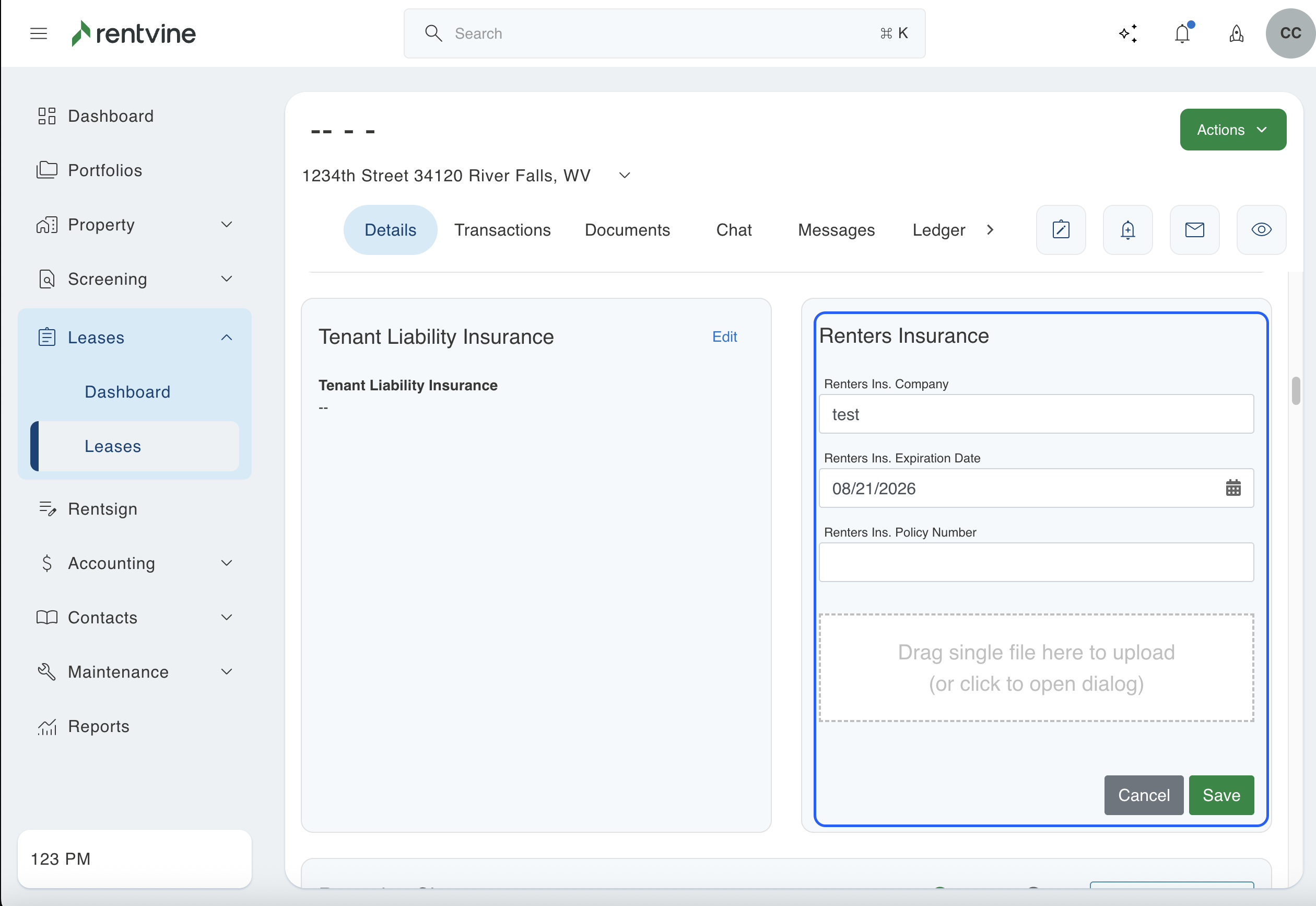Click the note edit icon button
This screenshot has height=906, width=1316.
pos(1061,230)
